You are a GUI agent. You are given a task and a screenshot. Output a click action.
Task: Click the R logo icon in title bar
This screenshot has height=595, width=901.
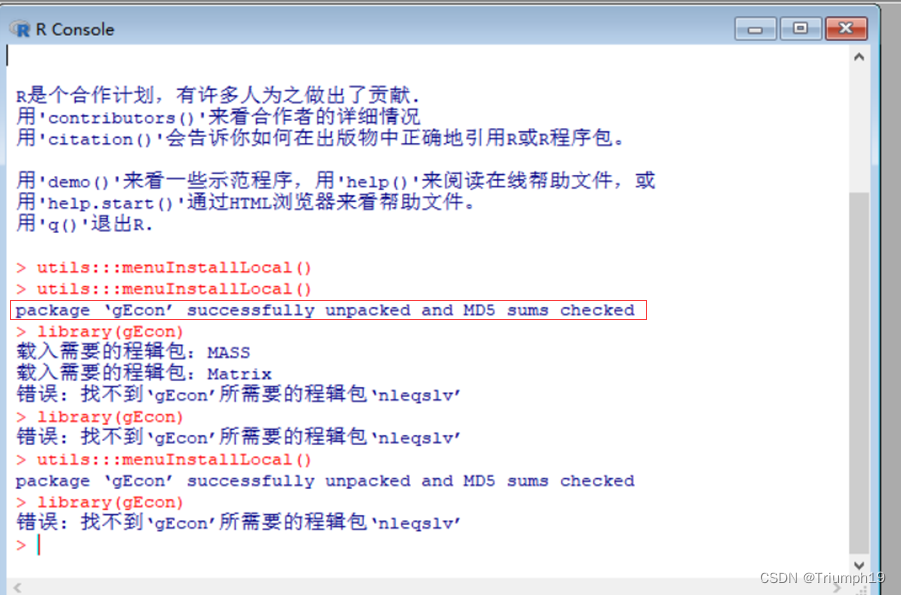(x=20, y=29)
